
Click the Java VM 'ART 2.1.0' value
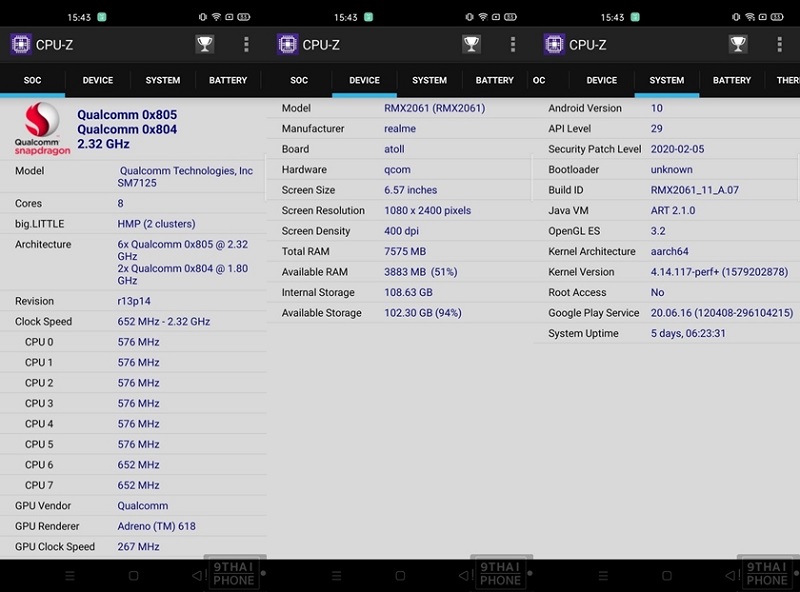pos(673,210)
